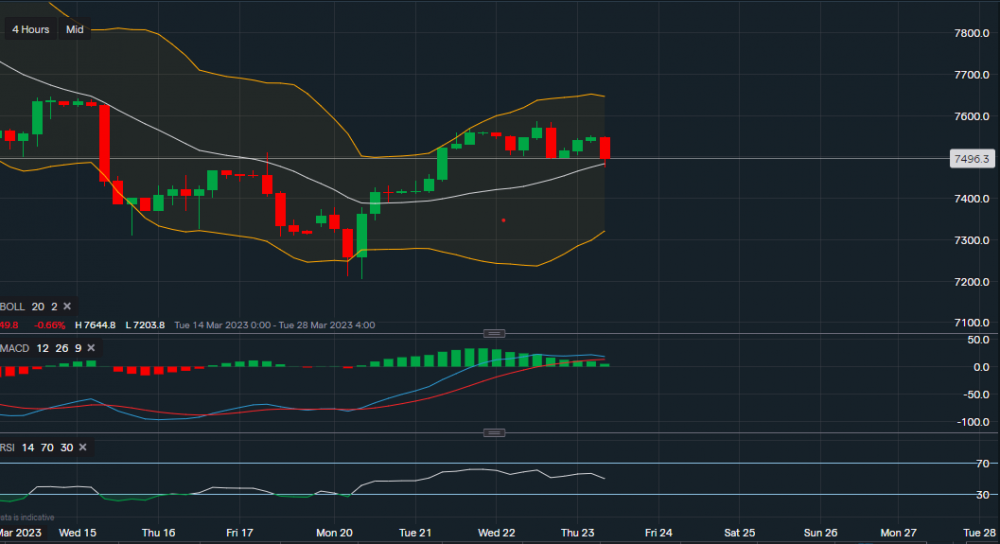
Task: Click the large red candle on Wed 15
Action: (104, 144)
